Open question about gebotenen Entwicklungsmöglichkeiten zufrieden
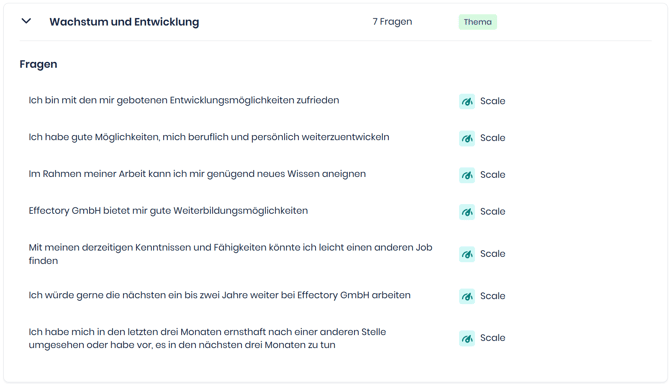 tap(184, 100)
